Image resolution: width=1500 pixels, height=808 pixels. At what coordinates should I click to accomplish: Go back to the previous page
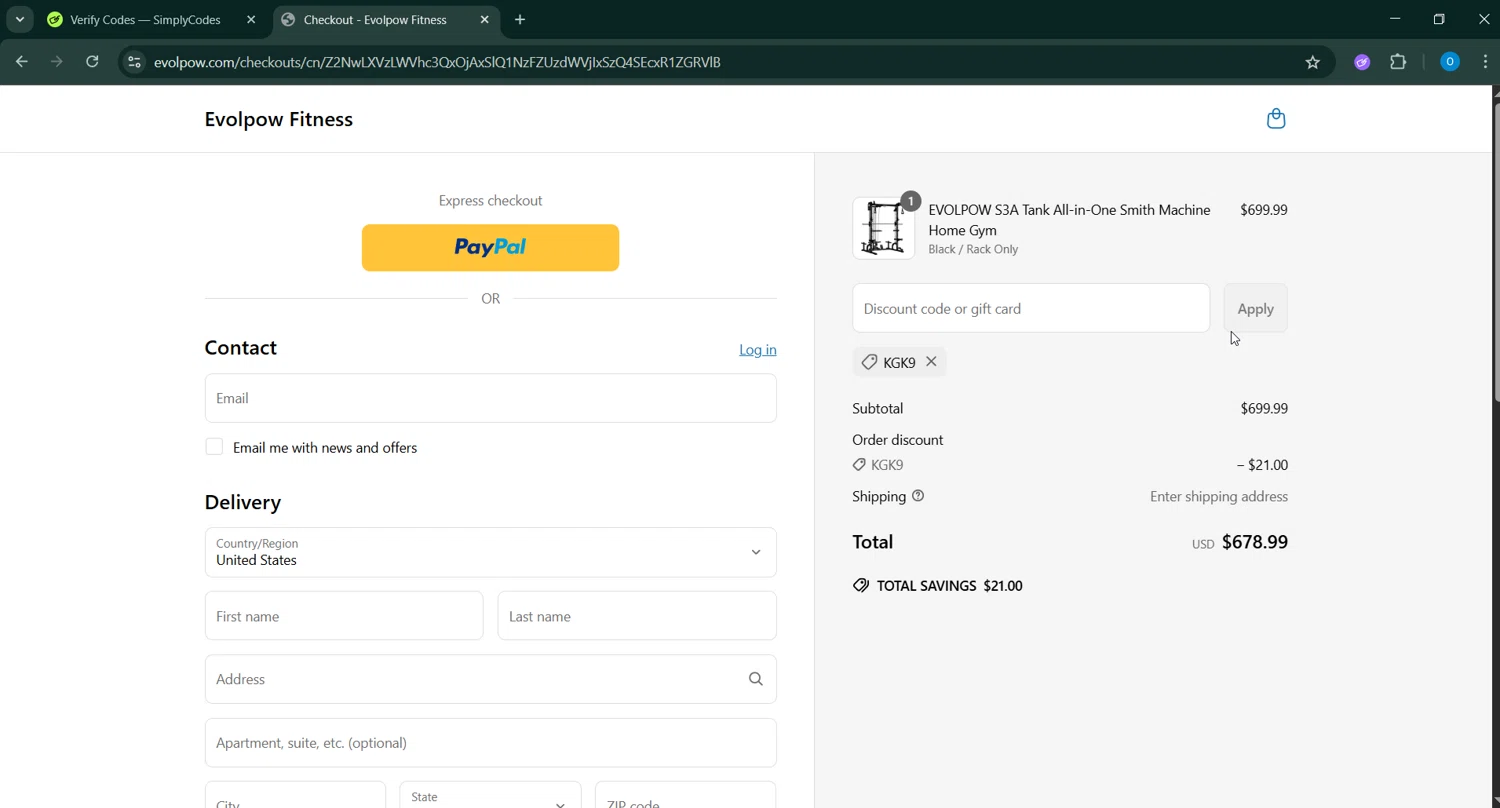22,62
